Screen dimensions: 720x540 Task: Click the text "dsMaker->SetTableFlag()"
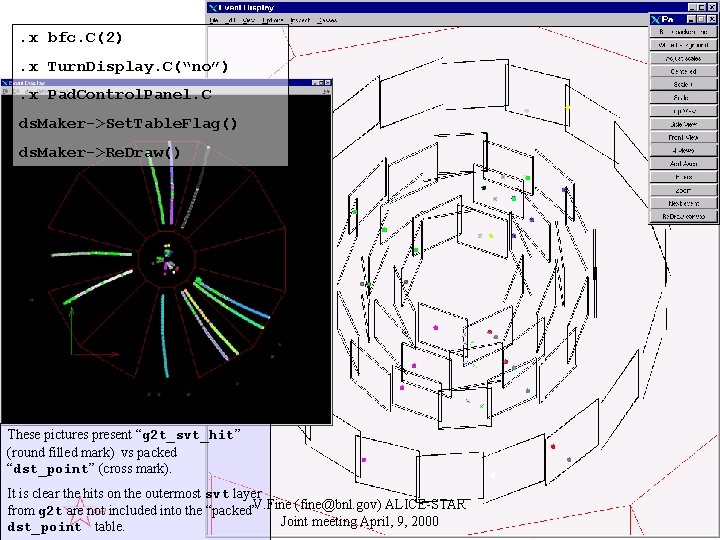click(x=128, y=124)
